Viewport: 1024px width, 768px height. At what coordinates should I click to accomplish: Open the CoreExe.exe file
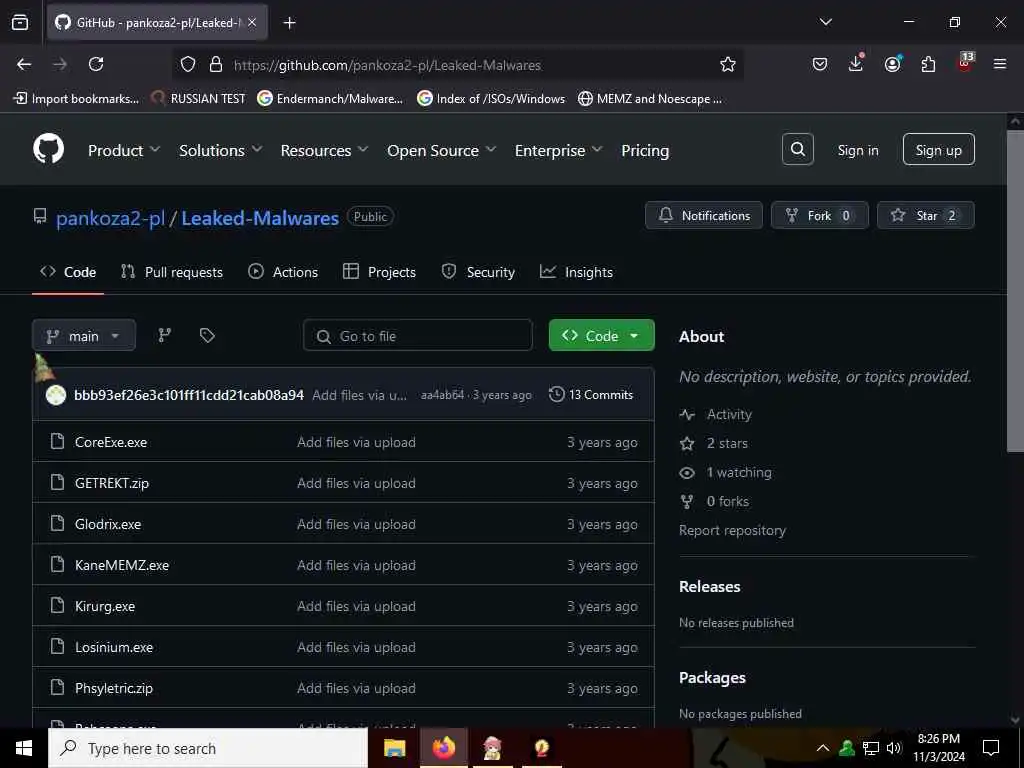tap(111, 442)
